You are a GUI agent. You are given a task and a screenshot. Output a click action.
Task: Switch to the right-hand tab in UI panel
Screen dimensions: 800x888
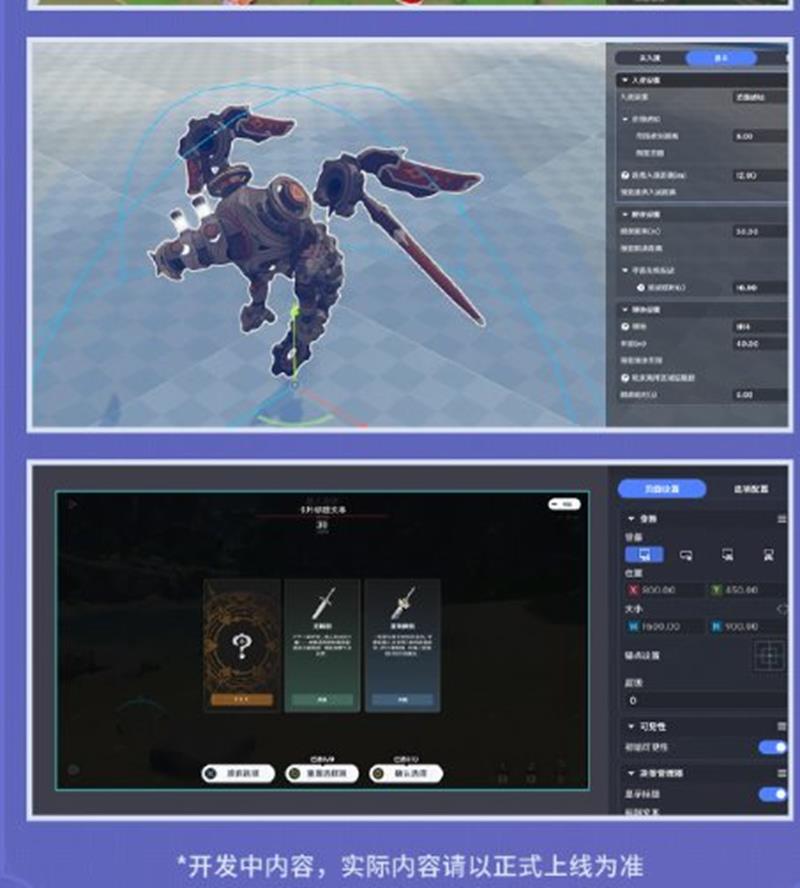pos(751,489)
